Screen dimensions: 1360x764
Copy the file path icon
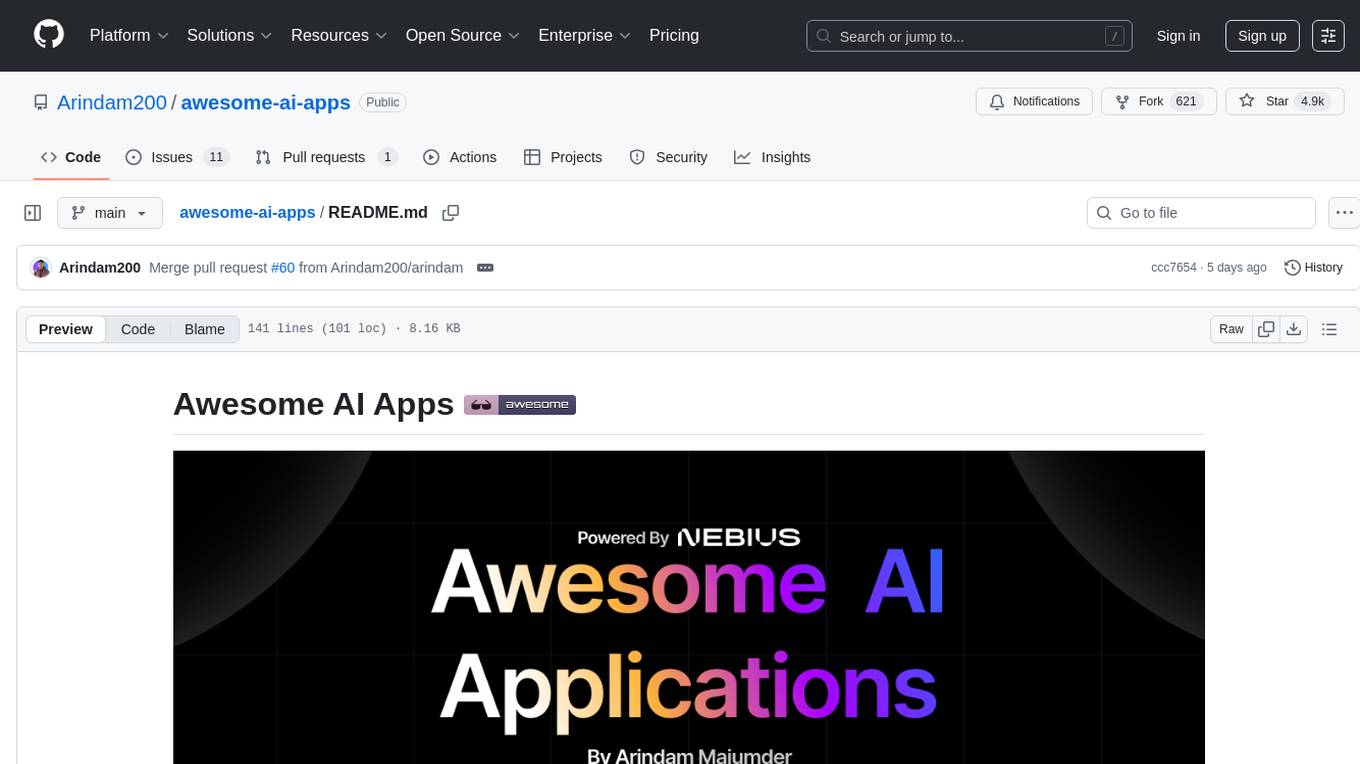click(451, 213)
